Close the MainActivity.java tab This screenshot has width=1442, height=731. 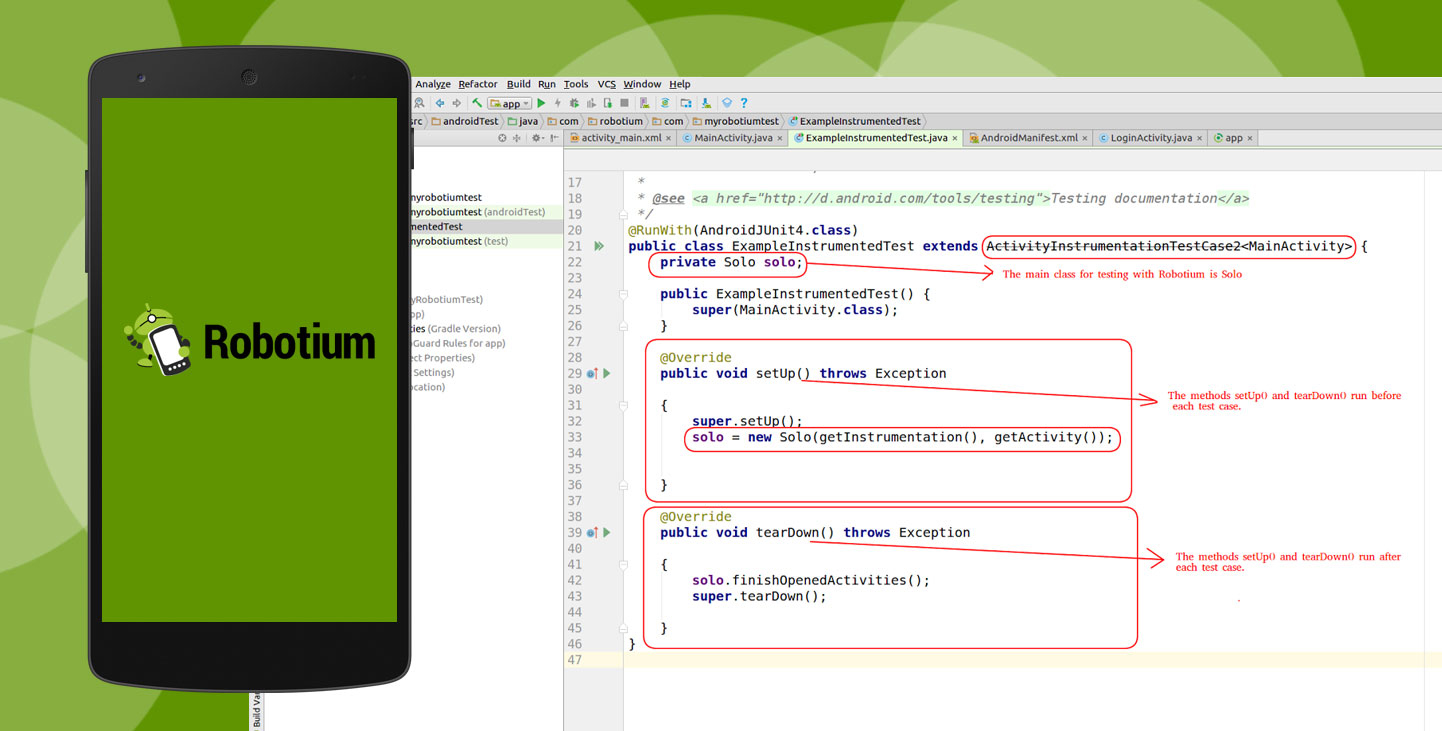point(778,138)
